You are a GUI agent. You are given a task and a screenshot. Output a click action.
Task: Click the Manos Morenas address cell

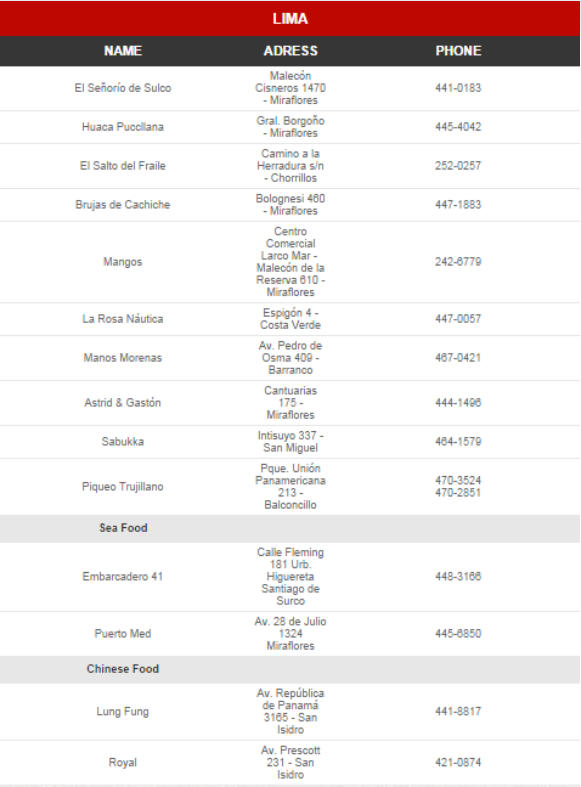point(290,358)
